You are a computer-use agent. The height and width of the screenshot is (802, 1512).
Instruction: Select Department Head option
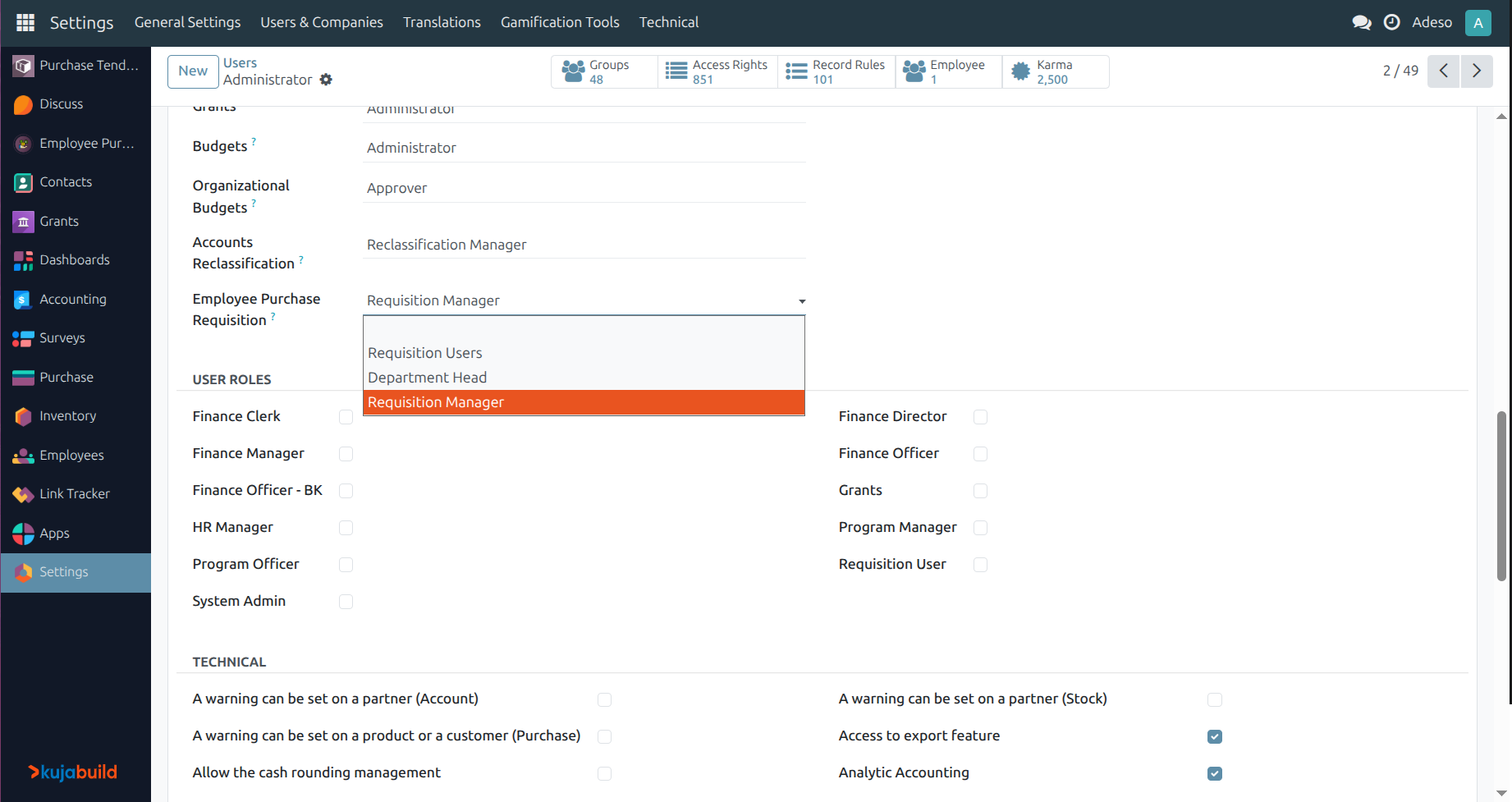tap(584, 378)
